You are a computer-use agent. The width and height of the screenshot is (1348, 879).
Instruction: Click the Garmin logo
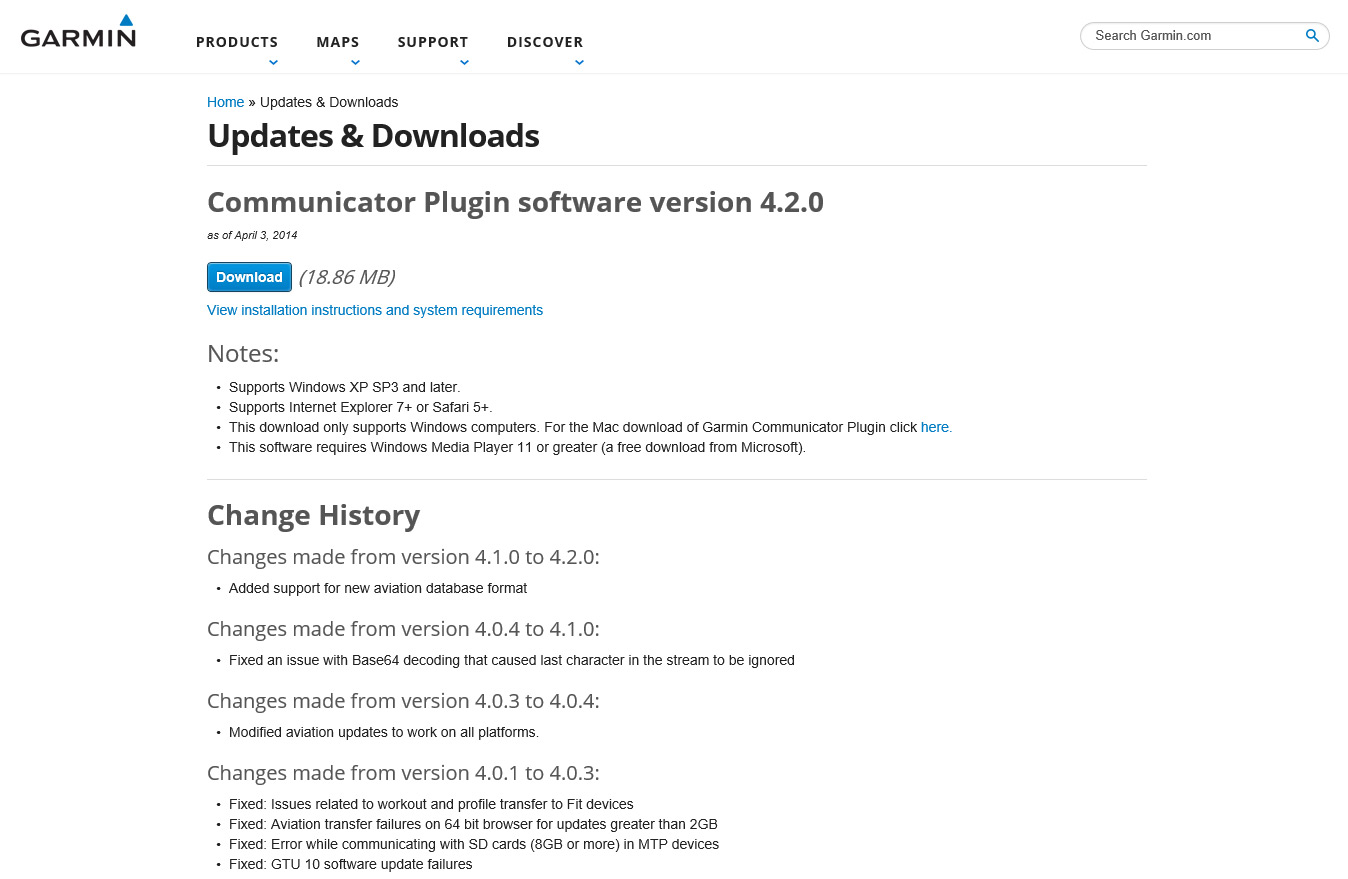[78, 32]
